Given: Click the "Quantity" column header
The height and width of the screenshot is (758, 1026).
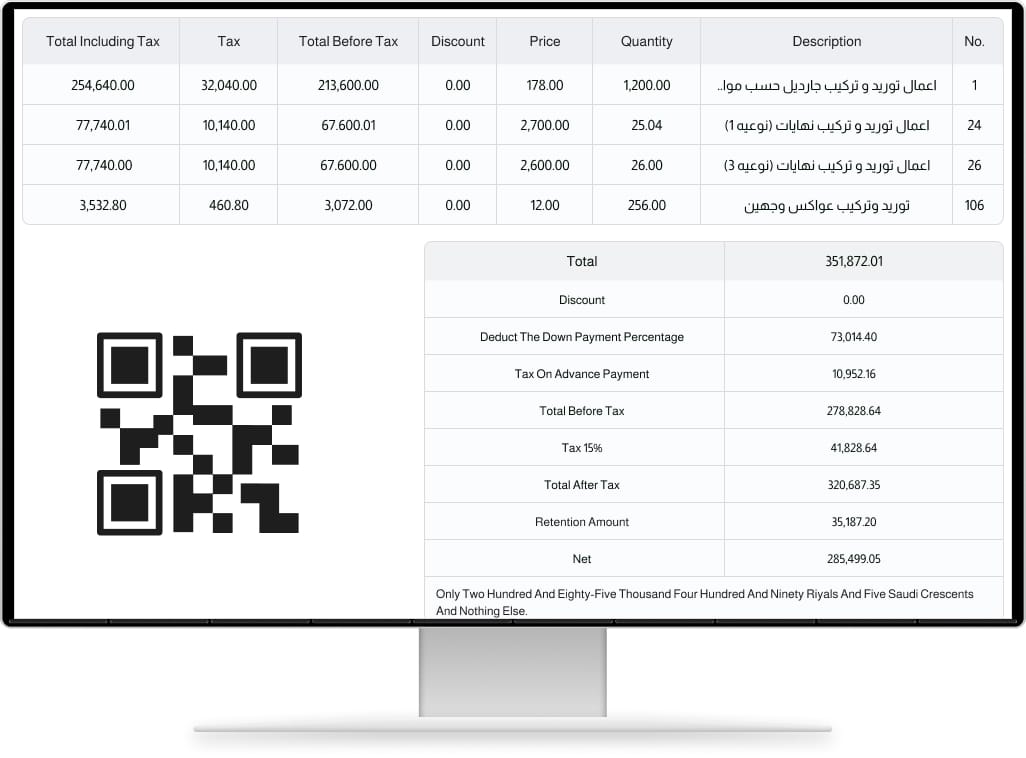Looking at the screenshot, I should coord(646,41).
